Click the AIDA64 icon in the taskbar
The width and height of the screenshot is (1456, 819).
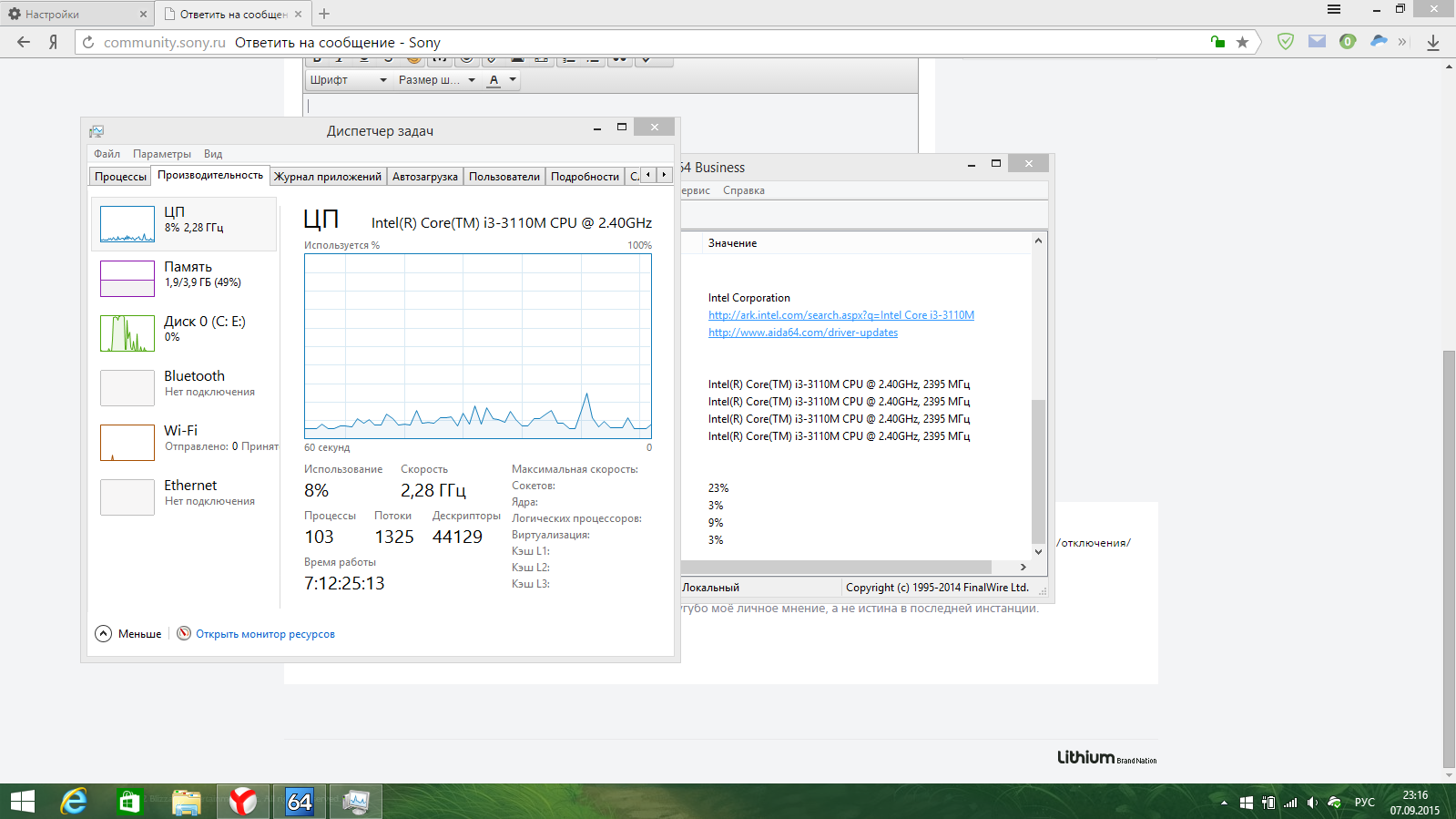point(300,802)
